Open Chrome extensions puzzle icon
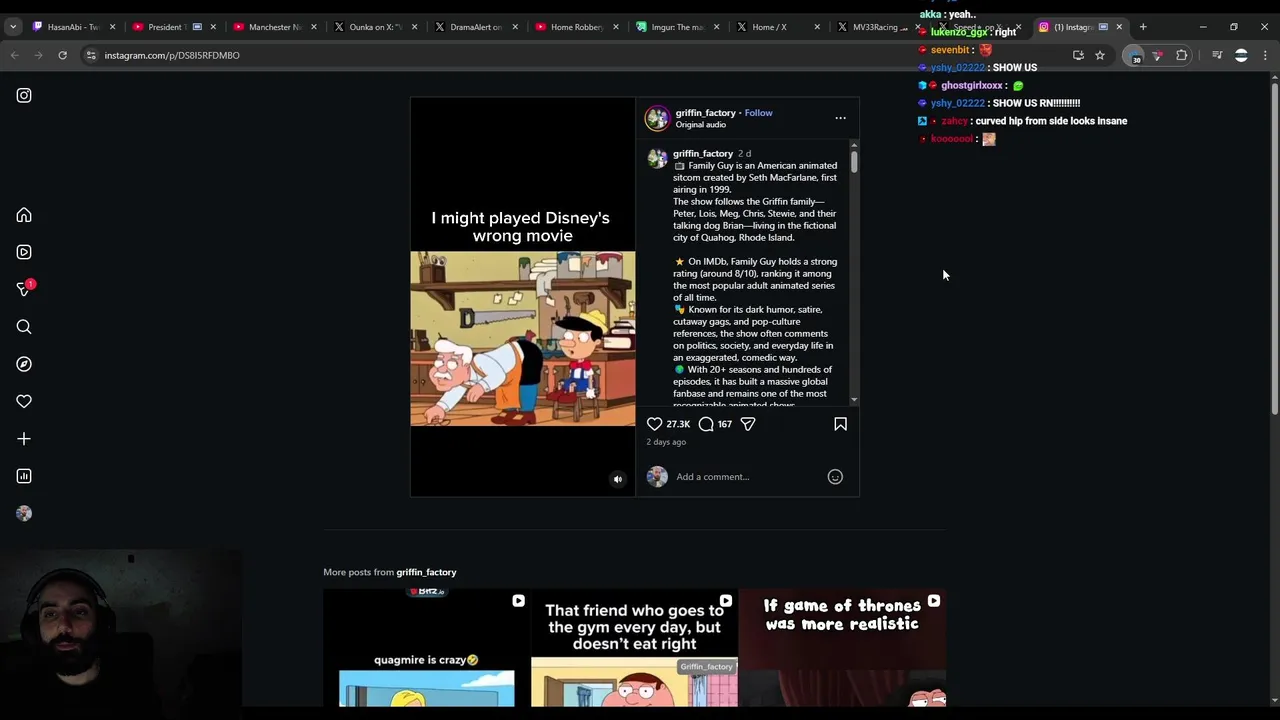This screenshot has height=720, width=1280. [x=1182, y=55]
